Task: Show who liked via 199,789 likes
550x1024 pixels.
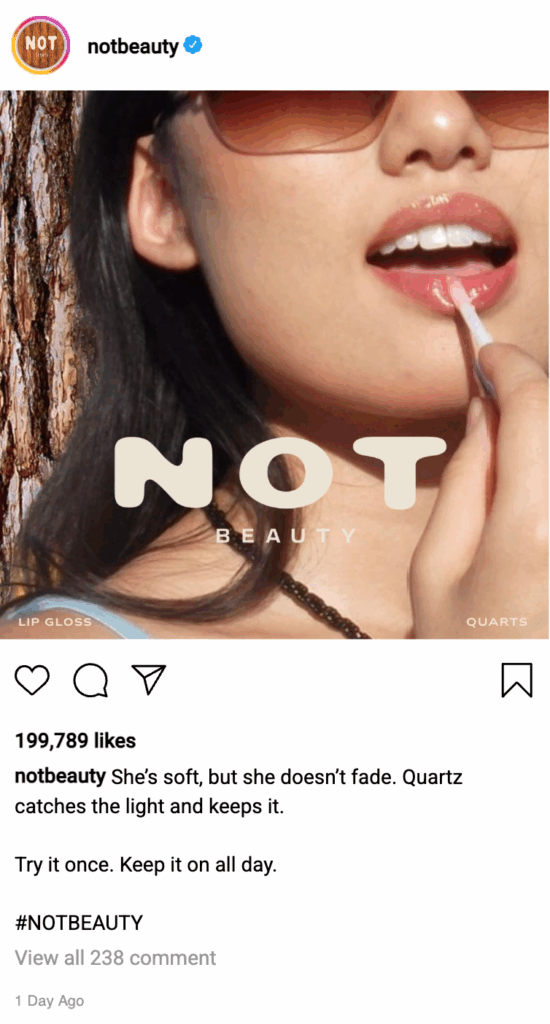Action: coord(75,741)
